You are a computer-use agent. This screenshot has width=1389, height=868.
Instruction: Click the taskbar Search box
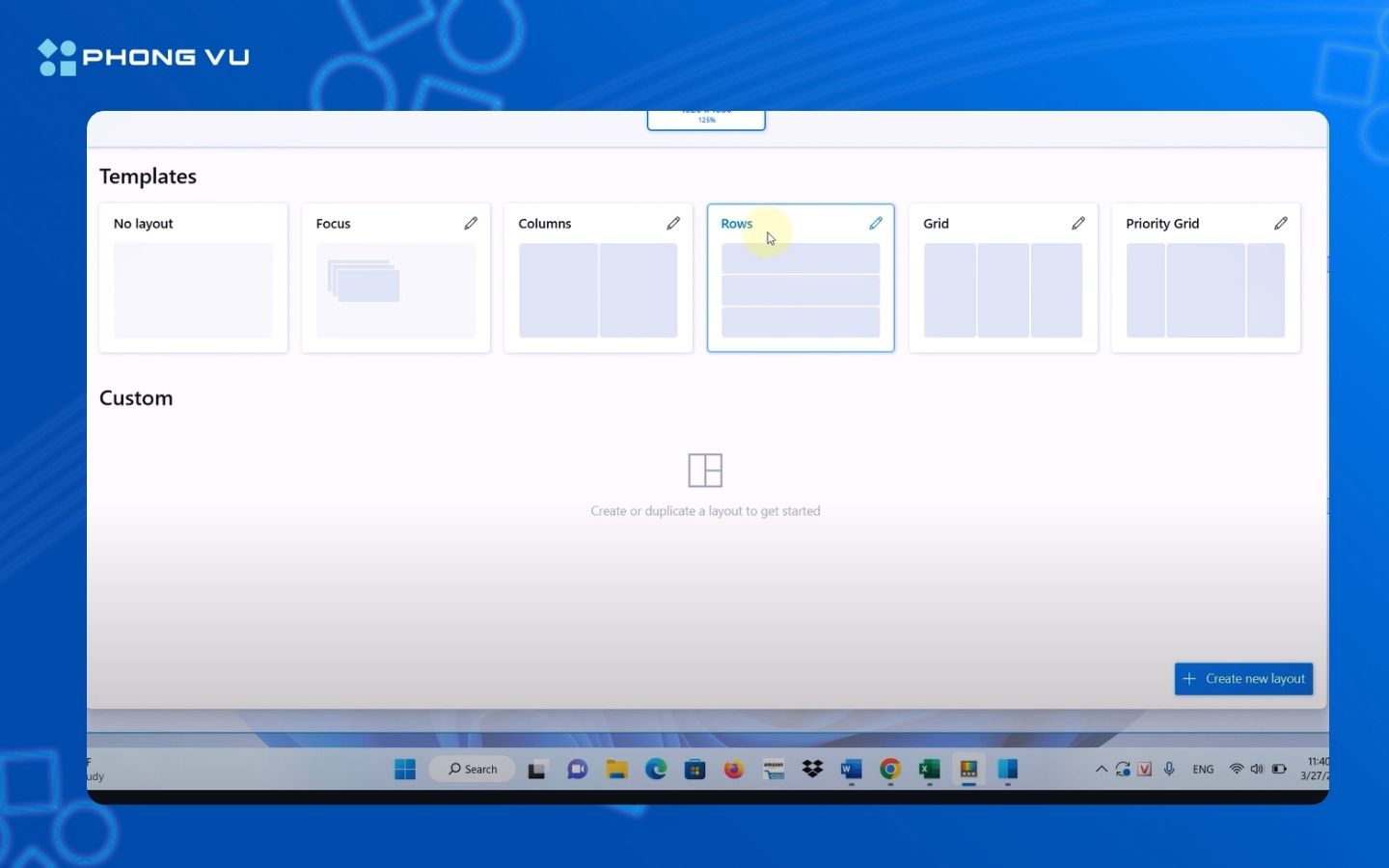coord(473,769)
